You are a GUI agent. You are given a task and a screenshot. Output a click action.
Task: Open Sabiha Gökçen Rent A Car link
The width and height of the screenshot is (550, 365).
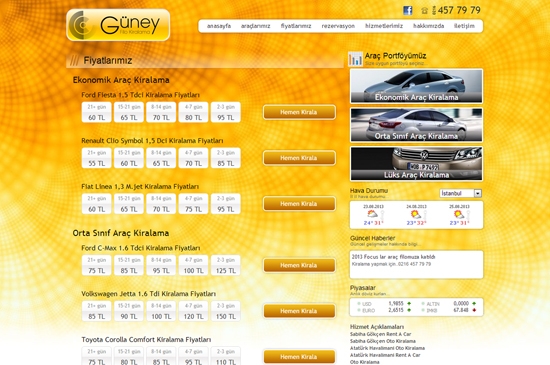click(380, 334)
